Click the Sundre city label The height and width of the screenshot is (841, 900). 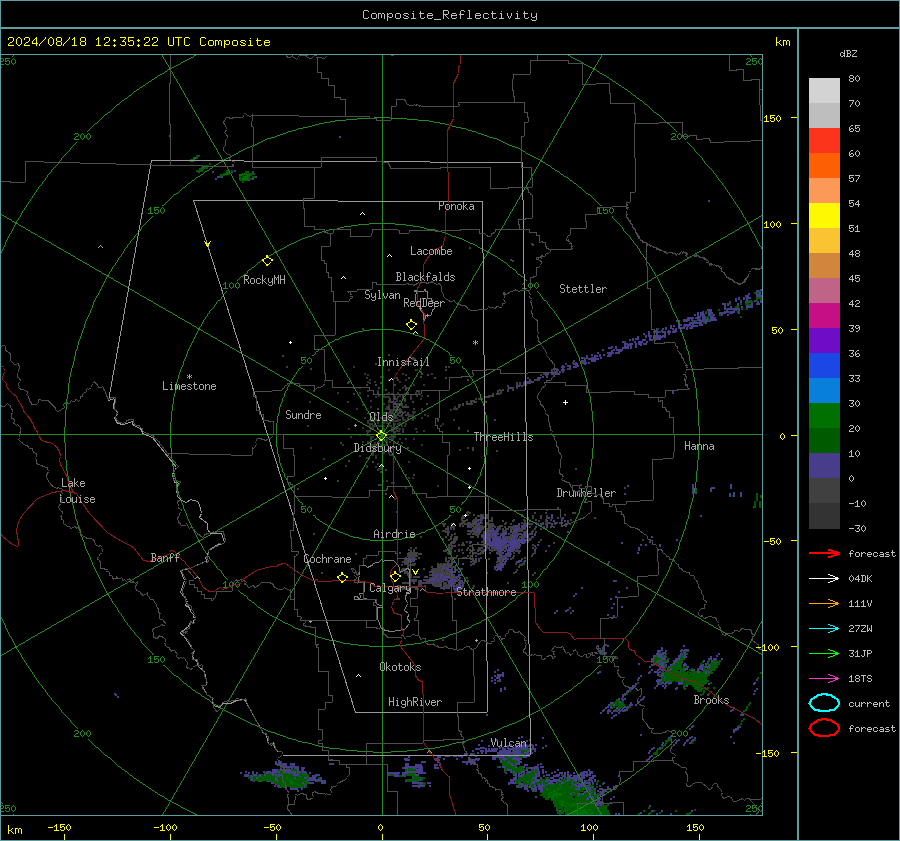pyautogui.click(x=303, y=414)
